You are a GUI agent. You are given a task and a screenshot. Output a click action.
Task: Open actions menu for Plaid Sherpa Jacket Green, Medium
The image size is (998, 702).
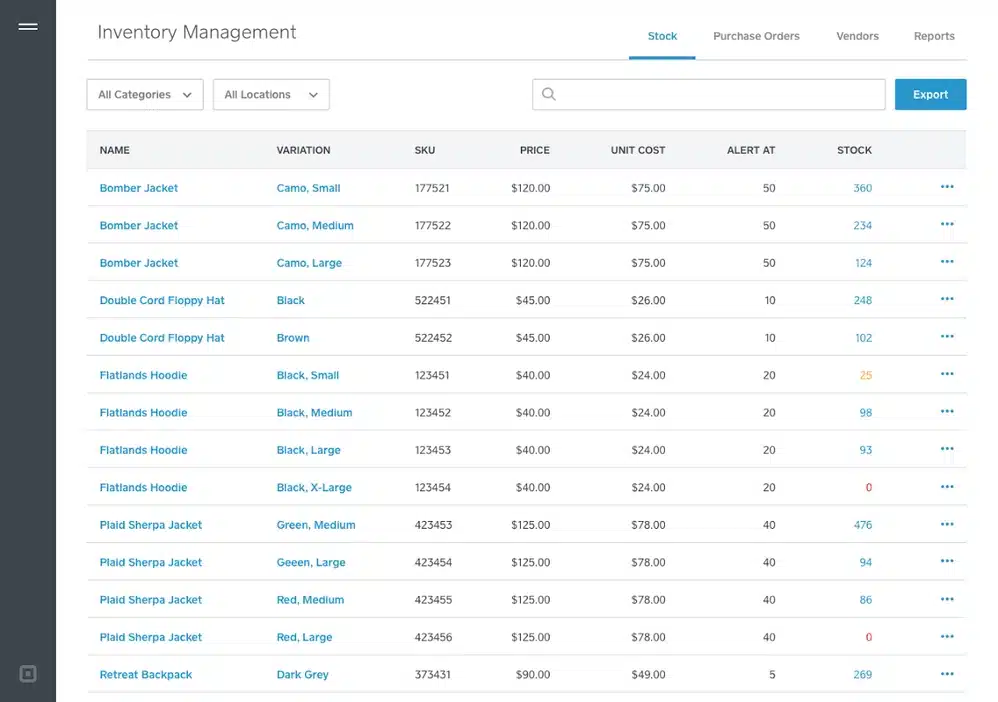coord(946,525)
